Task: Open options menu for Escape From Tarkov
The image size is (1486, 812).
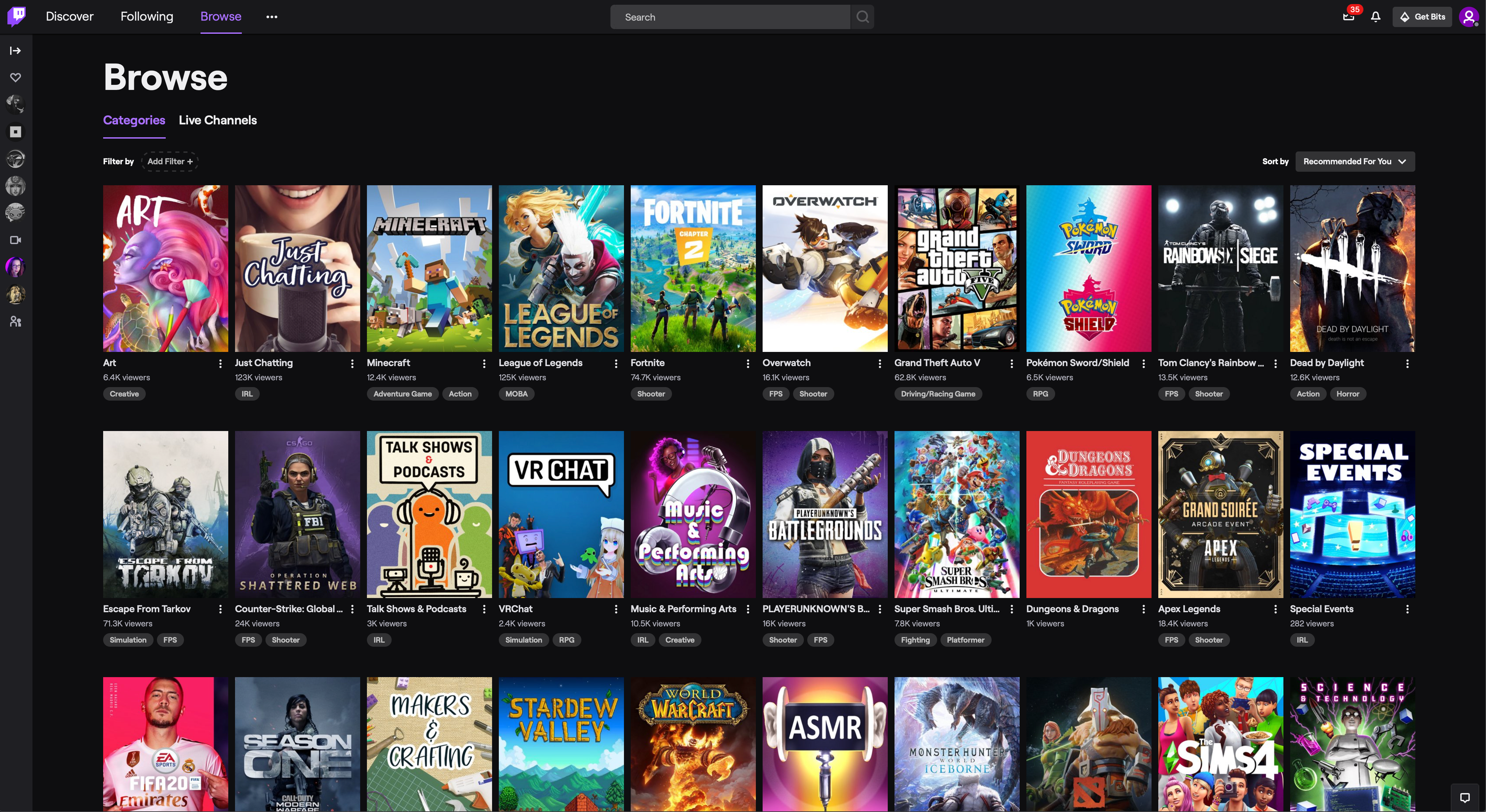Action: pyautogui.click(x=220, y=609)
